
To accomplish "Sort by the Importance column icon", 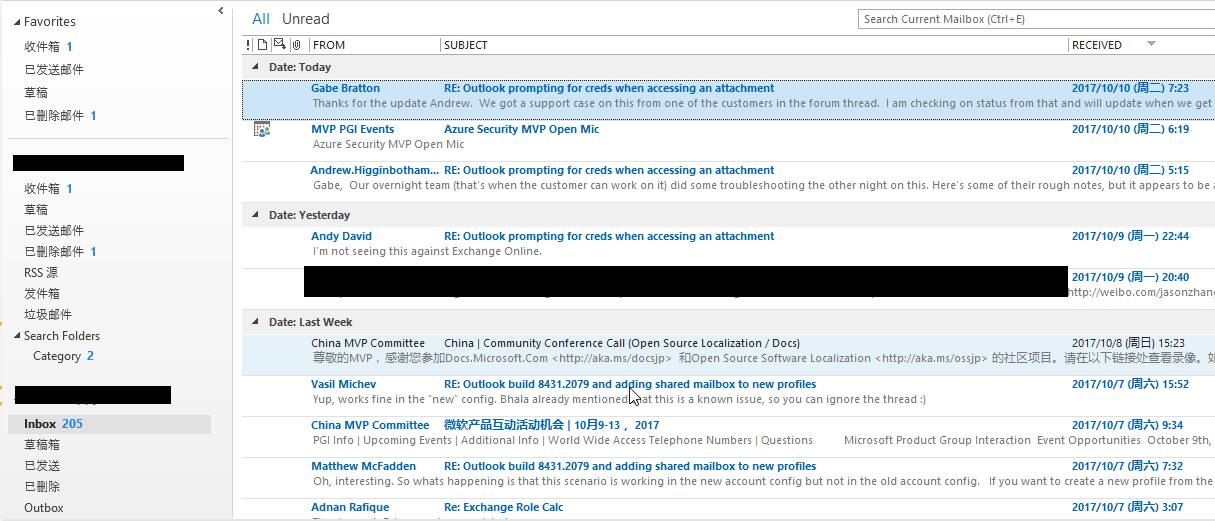I will (x=248, y=45).
